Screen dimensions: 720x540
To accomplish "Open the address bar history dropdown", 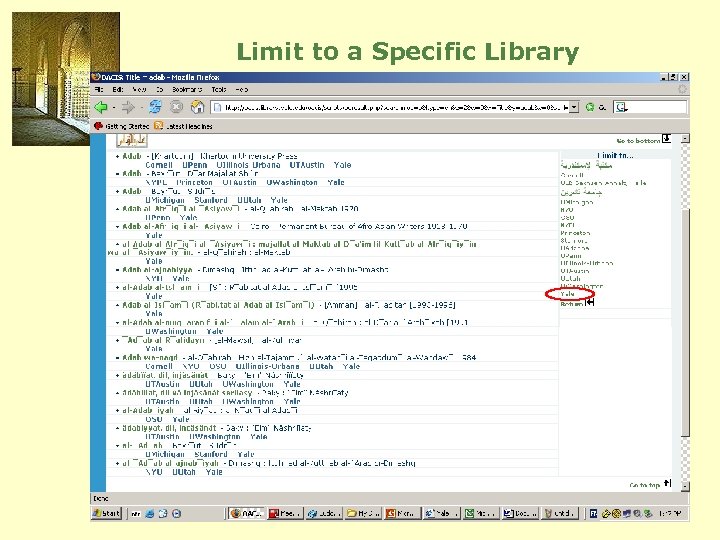I will (574, 107).
